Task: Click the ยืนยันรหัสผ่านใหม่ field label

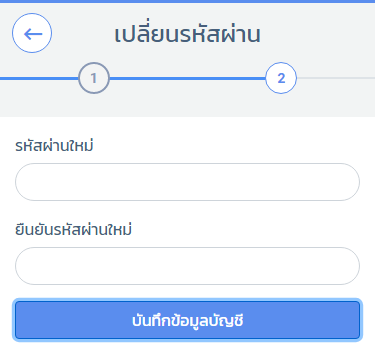Action: [x=73, y=230]
